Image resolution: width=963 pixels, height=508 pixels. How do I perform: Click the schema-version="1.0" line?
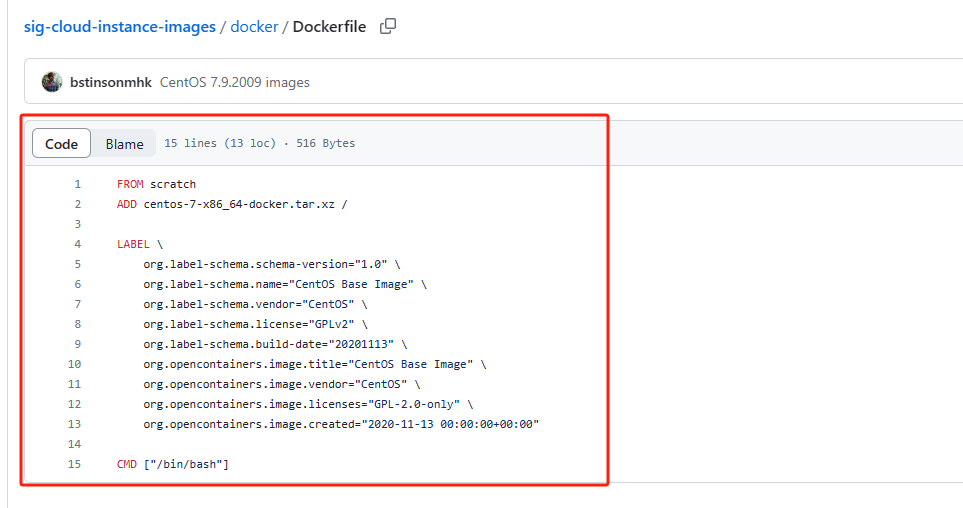pyautogui.click(x=272, y=264)
